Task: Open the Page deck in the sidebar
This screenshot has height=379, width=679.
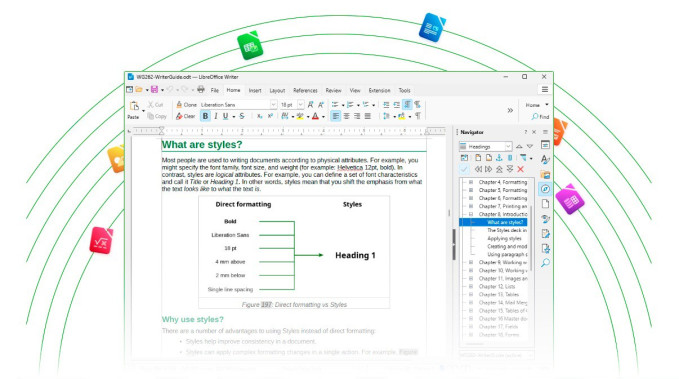Action: pos(545,204)
